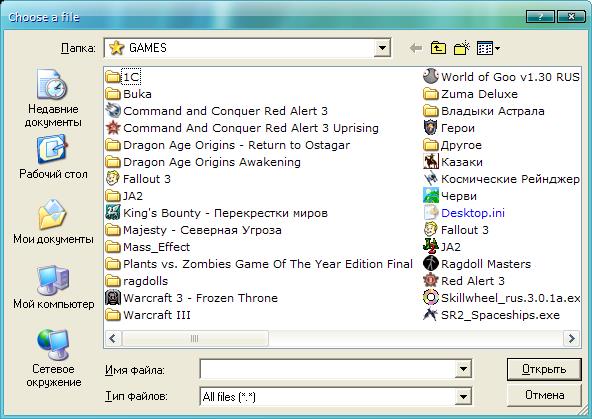Select Dragon Age Origins Awakening folder
592x419 pixels.
tap(204, 162)
